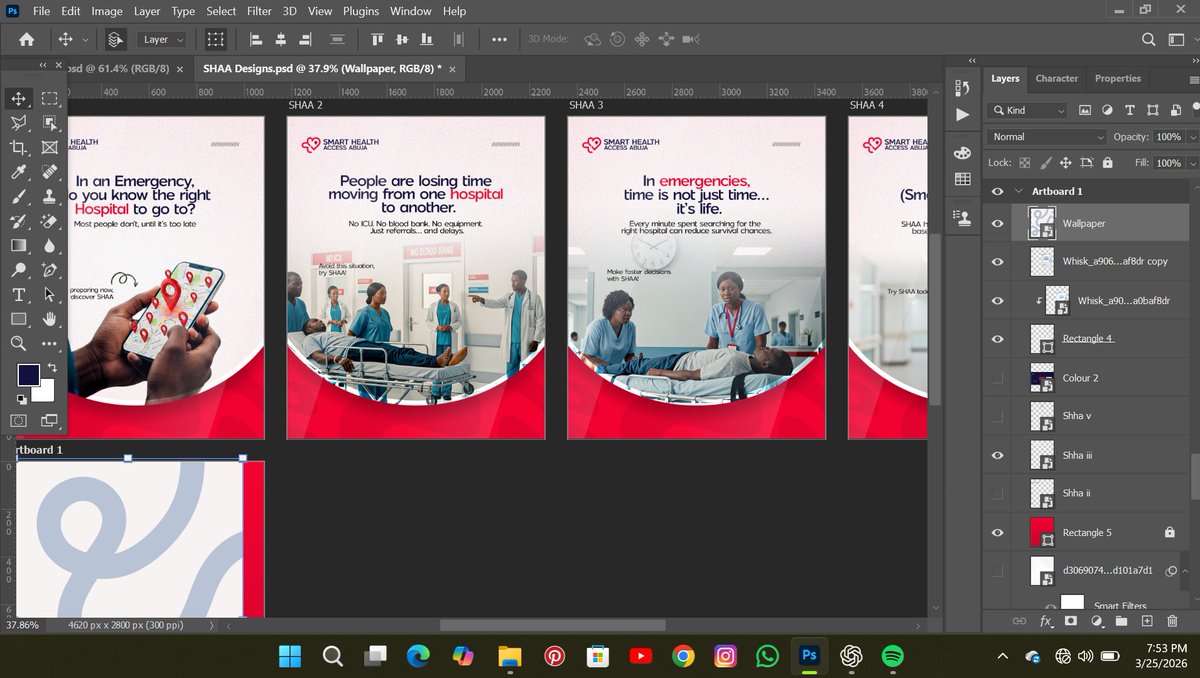Open the status bar info arrow

(x=211, y=625)
